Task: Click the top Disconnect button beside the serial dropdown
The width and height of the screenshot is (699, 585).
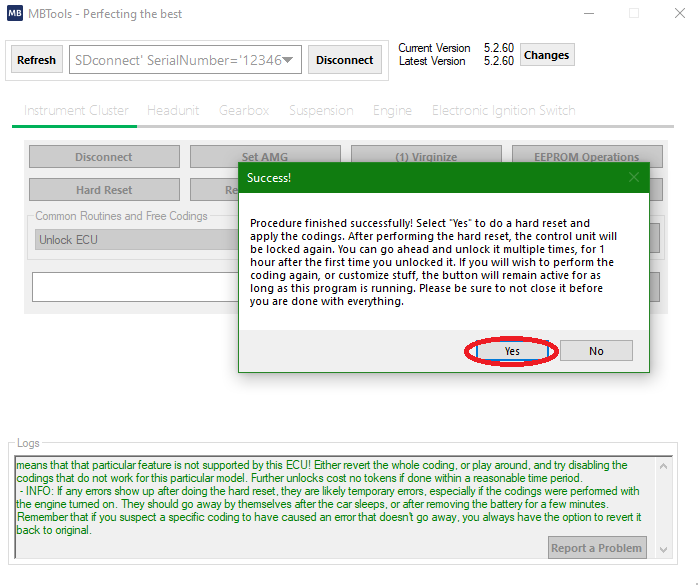Action: [345, 60]
